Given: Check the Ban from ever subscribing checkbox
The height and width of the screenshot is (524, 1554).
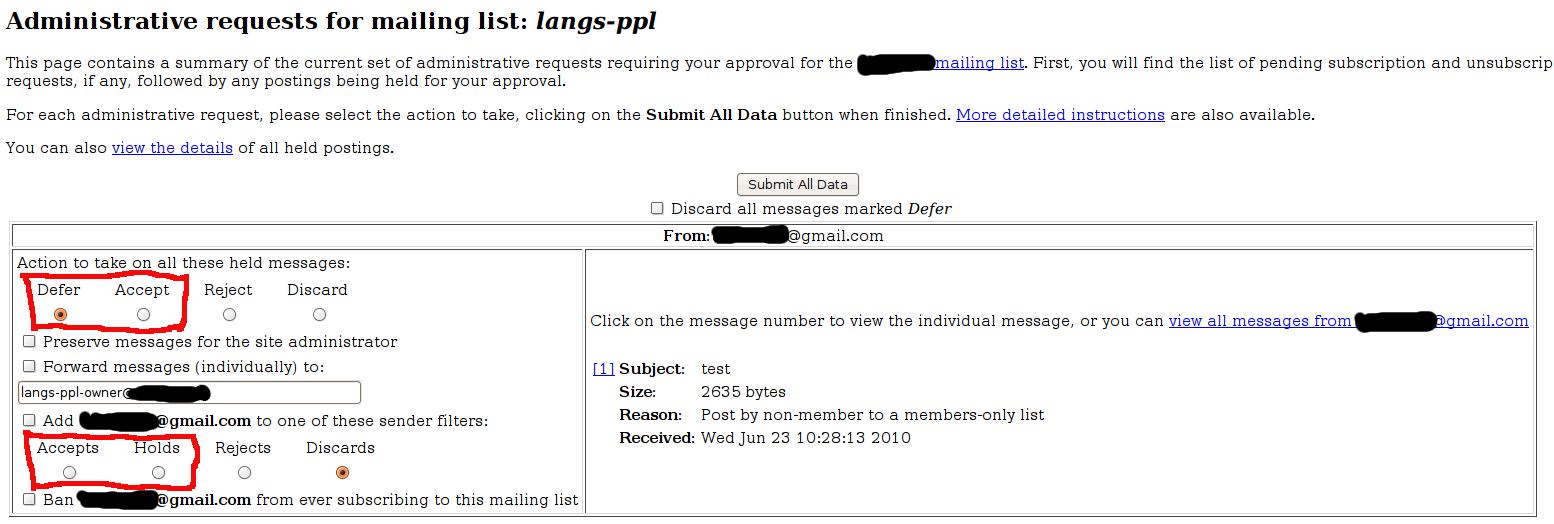Looking at the screenshot, I should click(x=29, y=499).
